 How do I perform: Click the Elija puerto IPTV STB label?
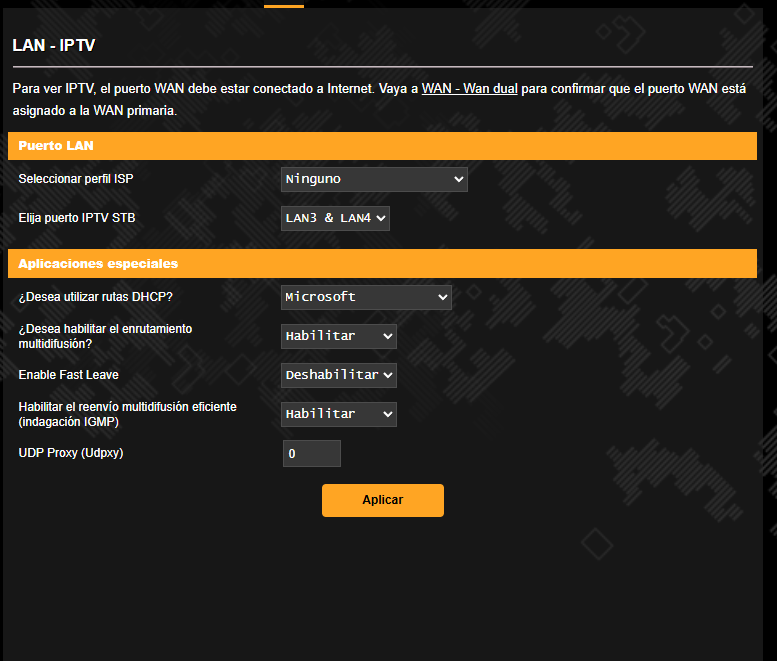click(x=77, y=218)
